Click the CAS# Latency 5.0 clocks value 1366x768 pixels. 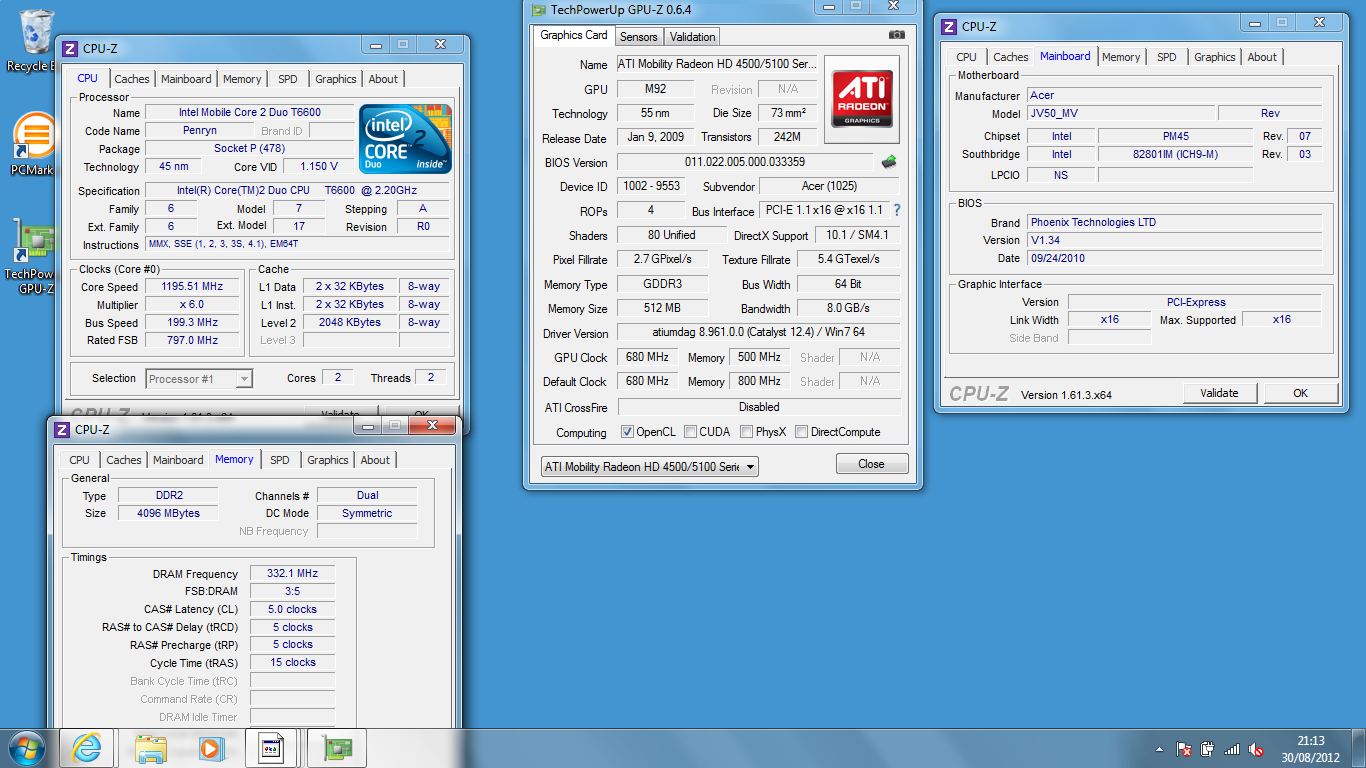(292, 609)
